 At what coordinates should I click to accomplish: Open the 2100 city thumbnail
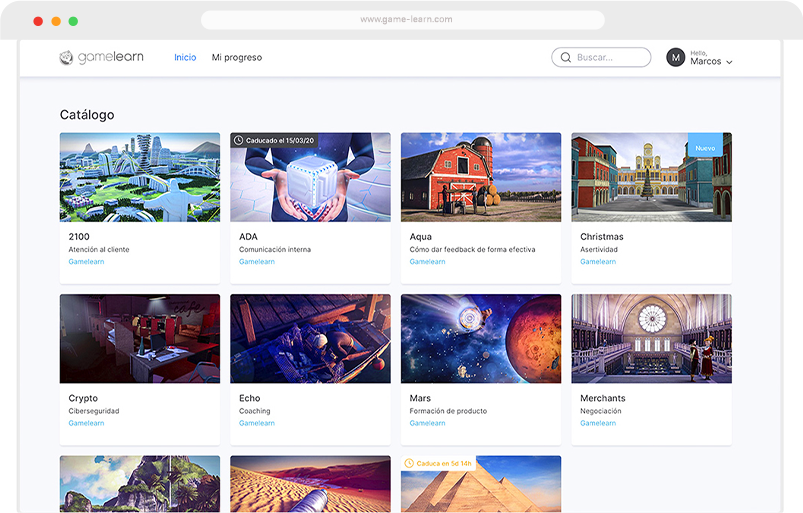(x=140, y=177)
